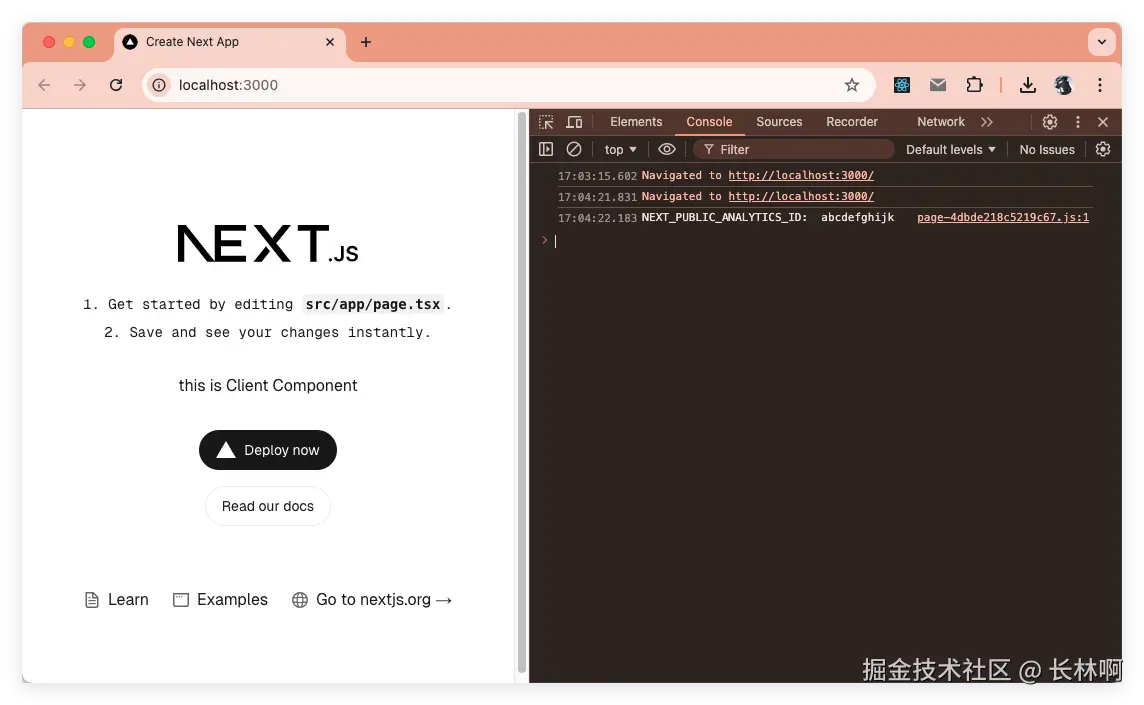Open the top JavaScript context dropdown

(x=620, y=150)
